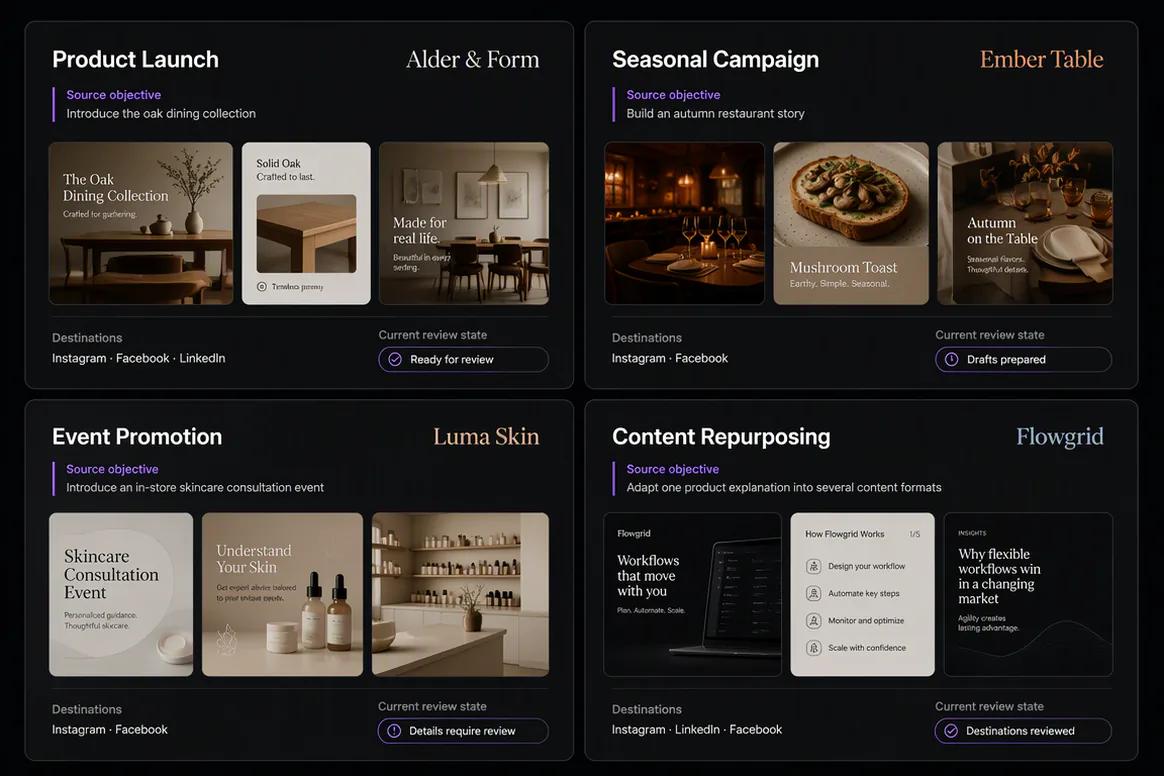
Task: Open the Ready for review status pill
Action: pos(463,359)
